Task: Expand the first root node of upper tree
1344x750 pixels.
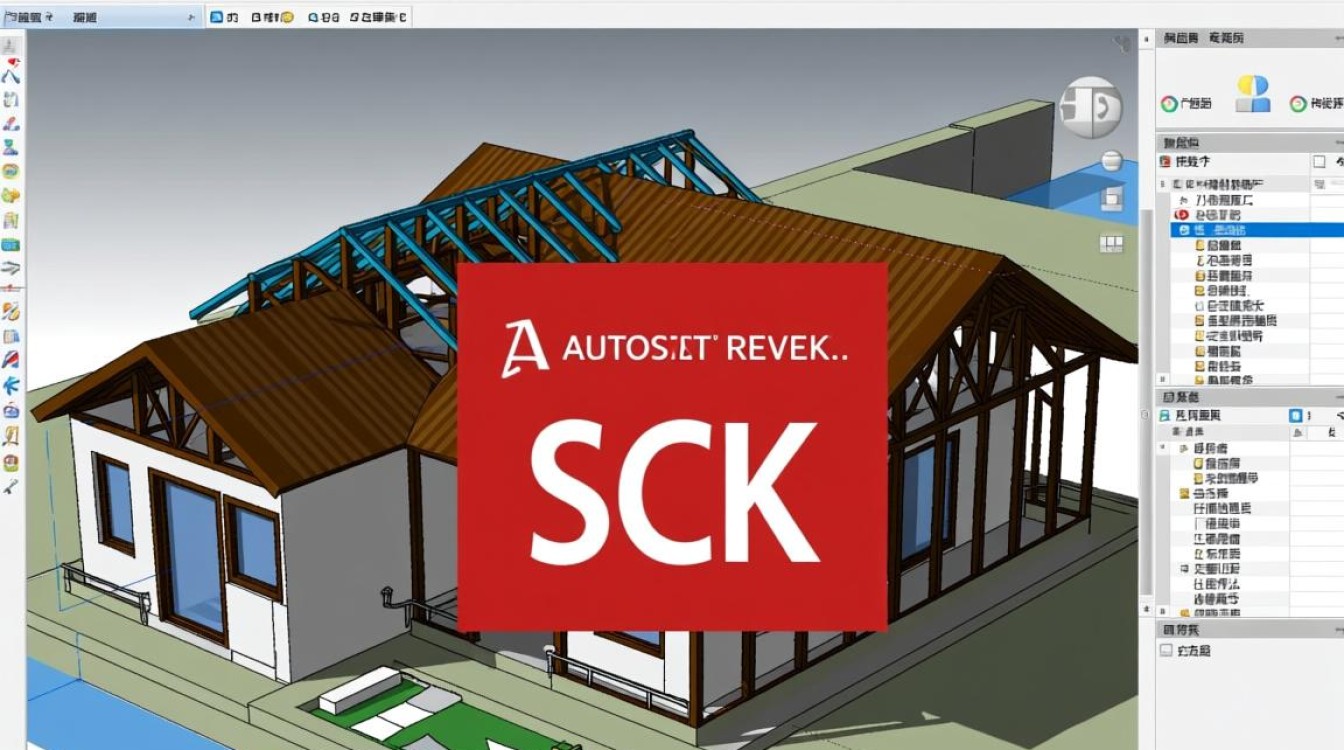Action: coord(1164,185)
